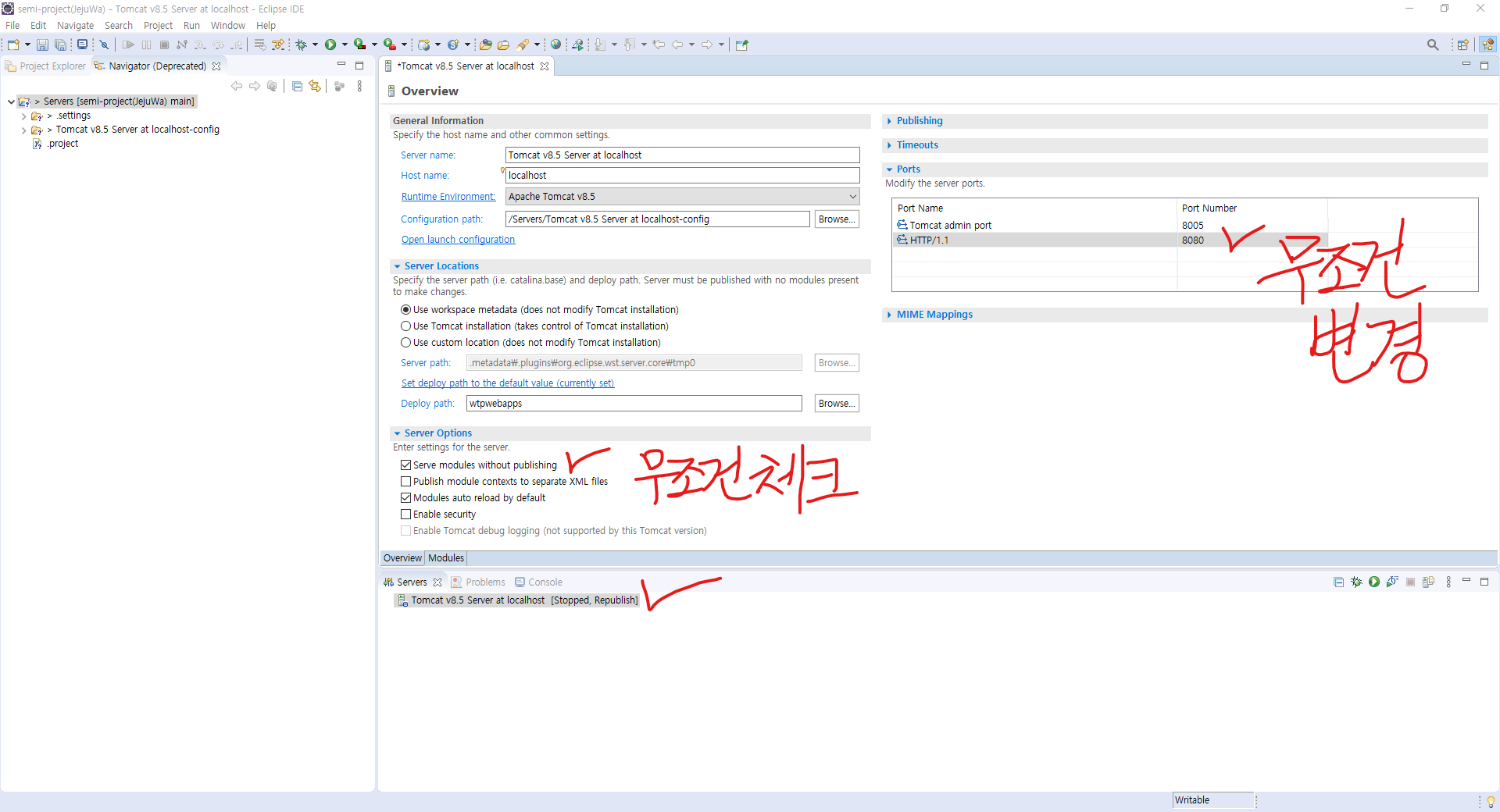Screen dimensions: 1500x812
Task: Toggle 'Serve modules without publishing' checkbox
Action: tap(406, 465)
